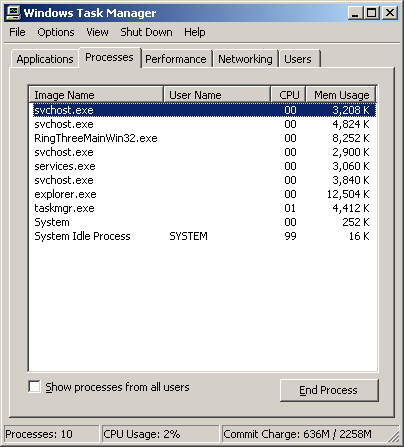Image resolution: width=404 pixels, height=447 pixels.
Task: Maximize the Task Manager window
Action: (371, 13)
